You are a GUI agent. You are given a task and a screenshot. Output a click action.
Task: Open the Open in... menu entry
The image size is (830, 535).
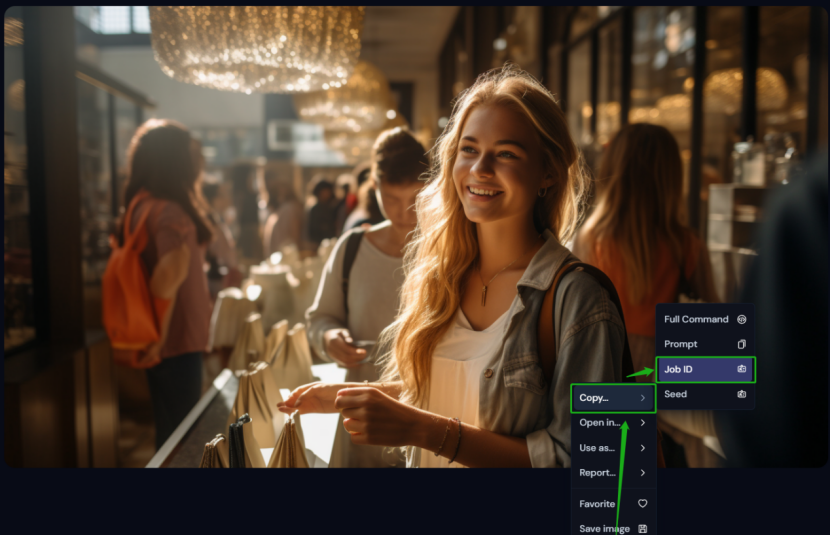pyautogui.click(x=613, y=423)
